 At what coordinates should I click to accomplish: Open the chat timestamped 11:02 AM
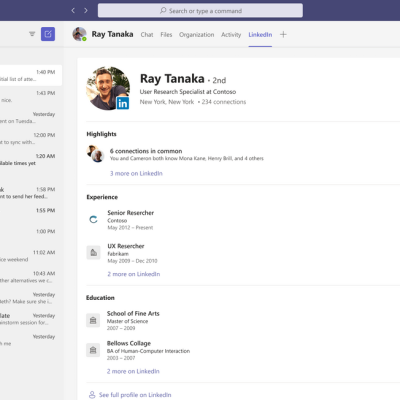pyautogui.click(x=31, y=256)
